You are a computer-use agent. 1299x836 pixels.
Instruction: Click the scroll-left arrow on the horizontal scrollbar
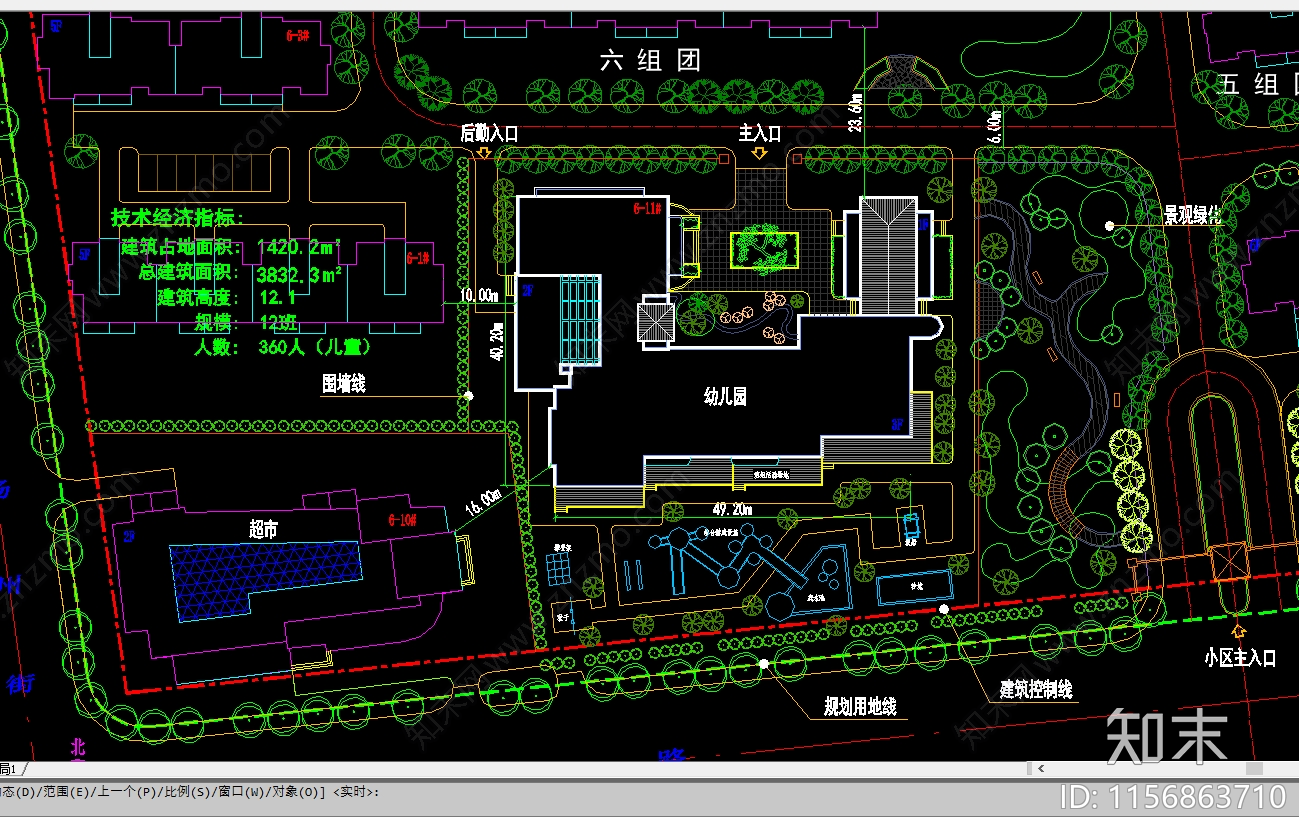pyautogui.click(x=1039, y=769)
